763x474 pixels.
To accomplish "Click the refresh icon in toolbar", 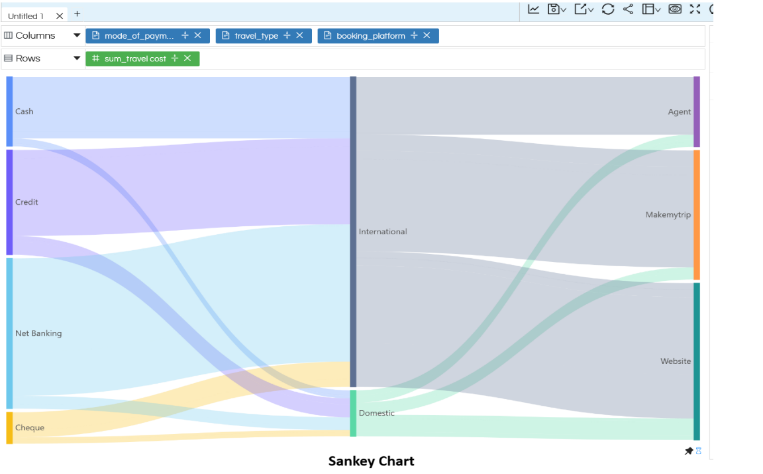I will 608,9.
